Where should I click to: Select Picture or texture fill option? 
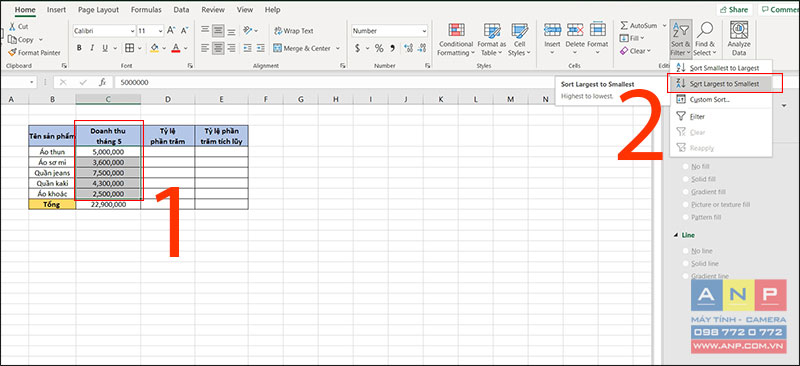686,205
